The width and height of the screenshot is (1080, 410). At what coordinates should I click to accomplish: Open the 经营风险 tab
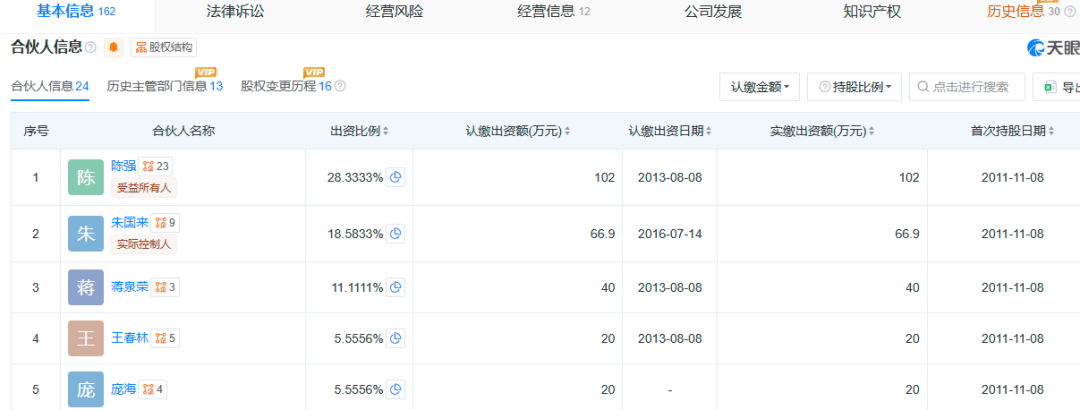tap(395, 12)
